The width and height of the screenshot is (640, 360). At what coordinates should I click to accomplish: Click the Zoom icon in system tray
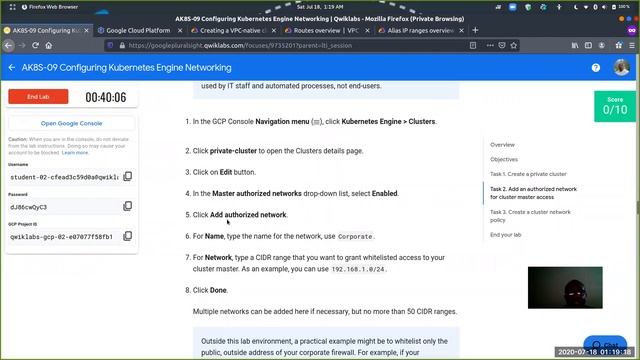coord(513,7)
